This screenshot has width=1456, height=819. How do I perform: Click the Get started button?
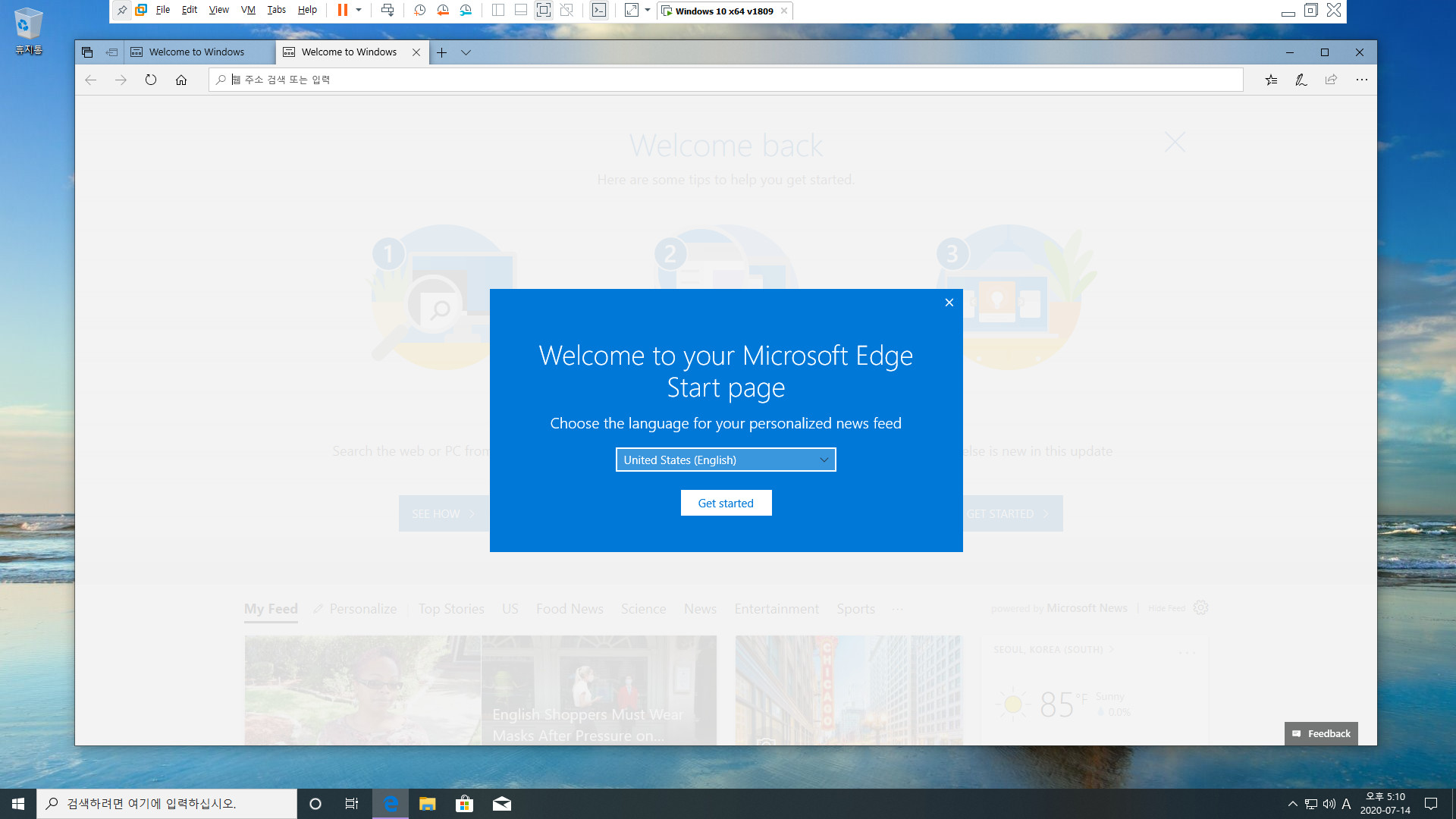point(726,503)
